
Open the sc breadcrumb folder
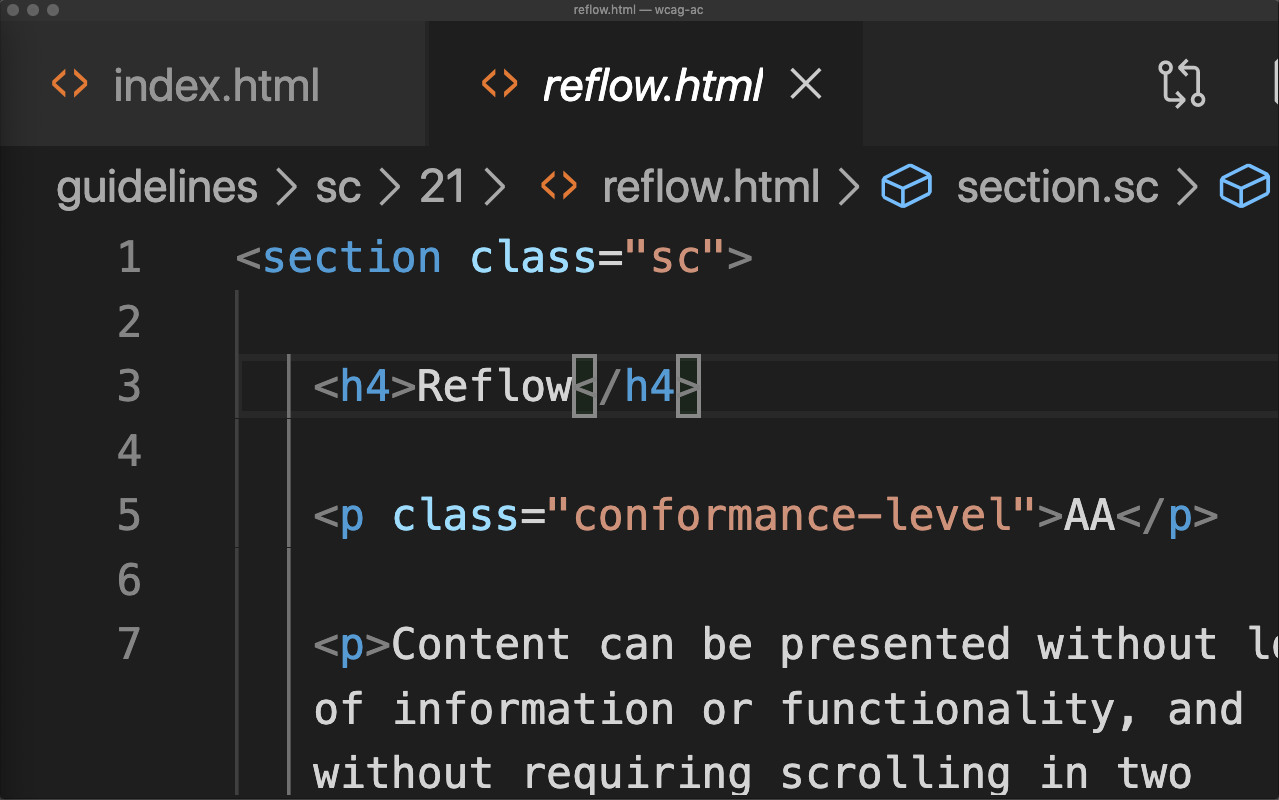pos(338,188)
